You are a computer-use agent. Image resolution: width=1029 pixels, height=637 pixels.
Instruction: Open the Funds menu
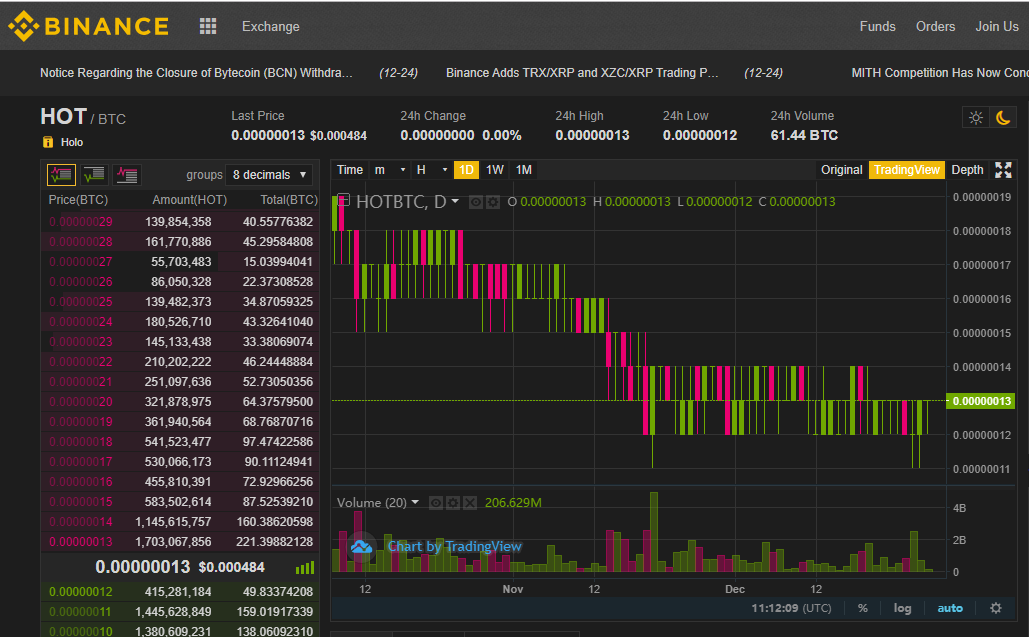877,26
